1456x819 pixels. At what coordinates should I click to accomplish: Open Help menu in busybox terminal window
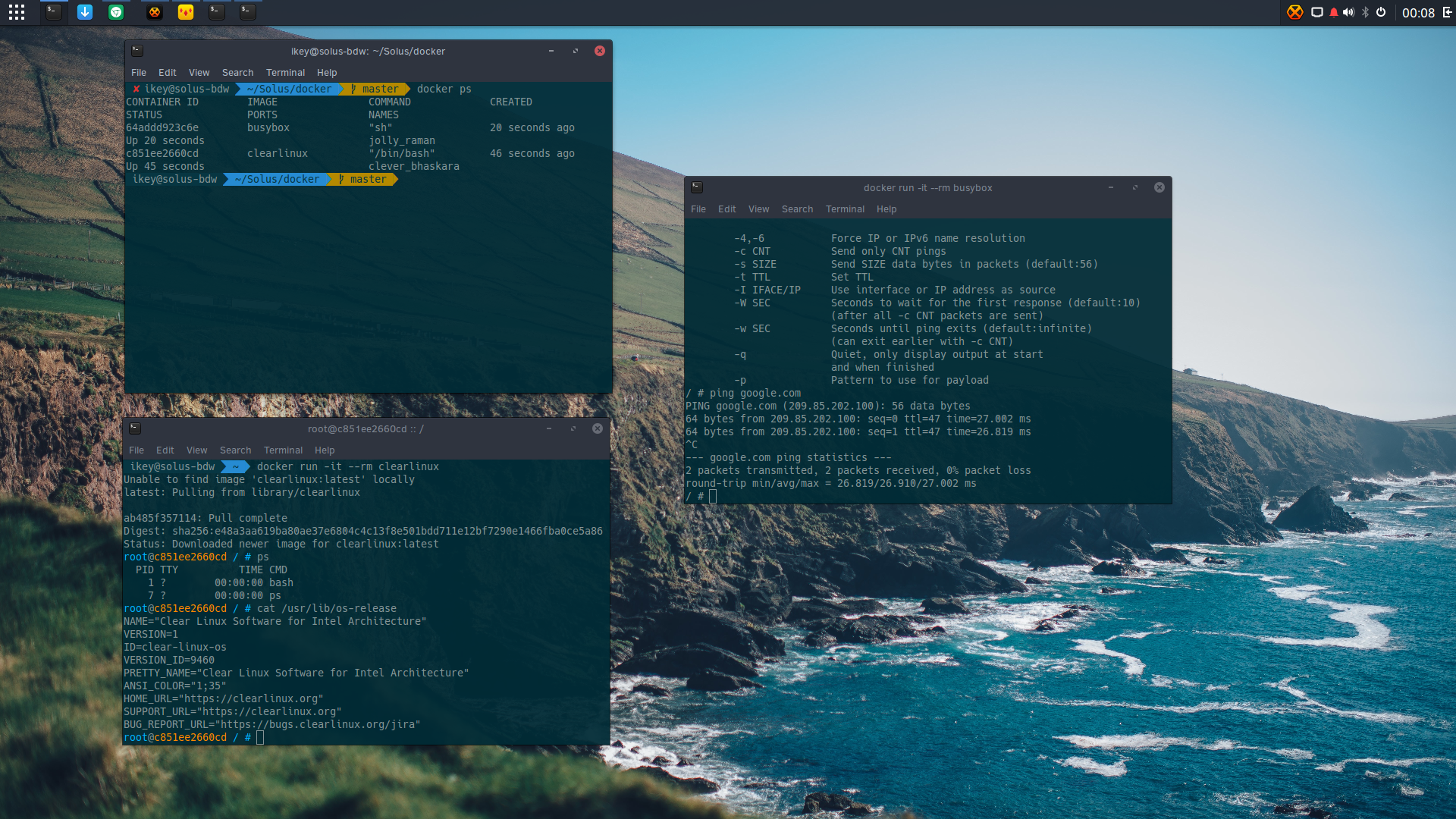(x=886, y=209)
